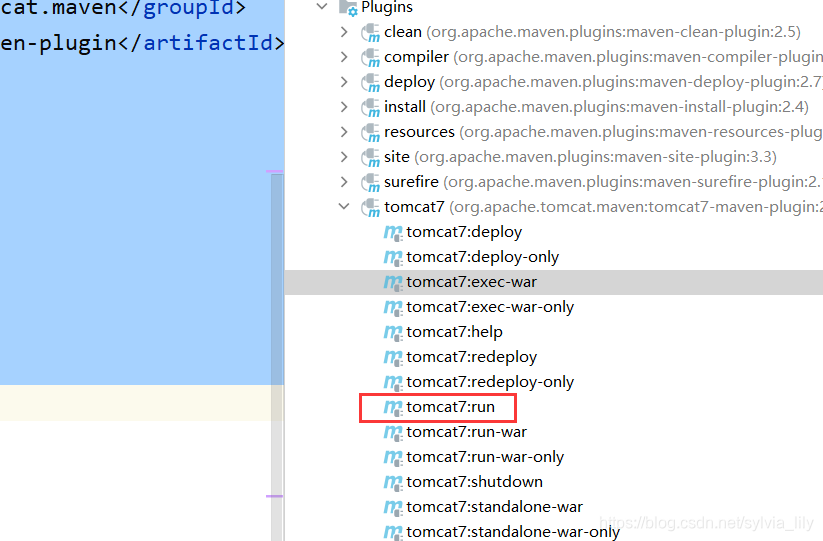
Task: Click the compiler plugin icon
Action: [x=371, y=58]
